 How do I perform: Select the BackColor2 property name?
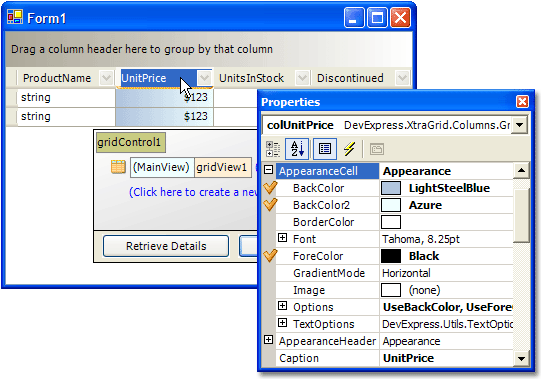321,205
